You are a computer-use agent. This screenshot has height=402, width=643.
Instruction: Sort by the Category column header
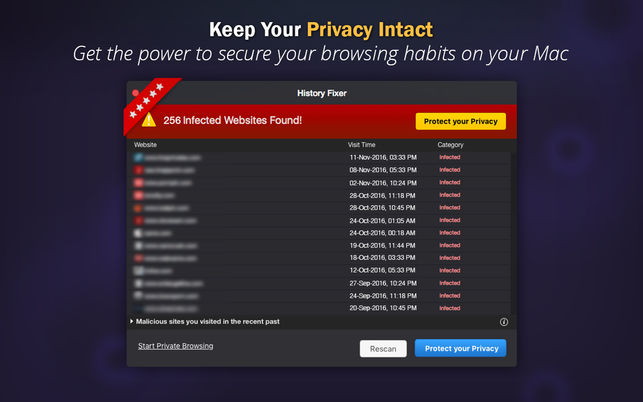coord(450,145)
